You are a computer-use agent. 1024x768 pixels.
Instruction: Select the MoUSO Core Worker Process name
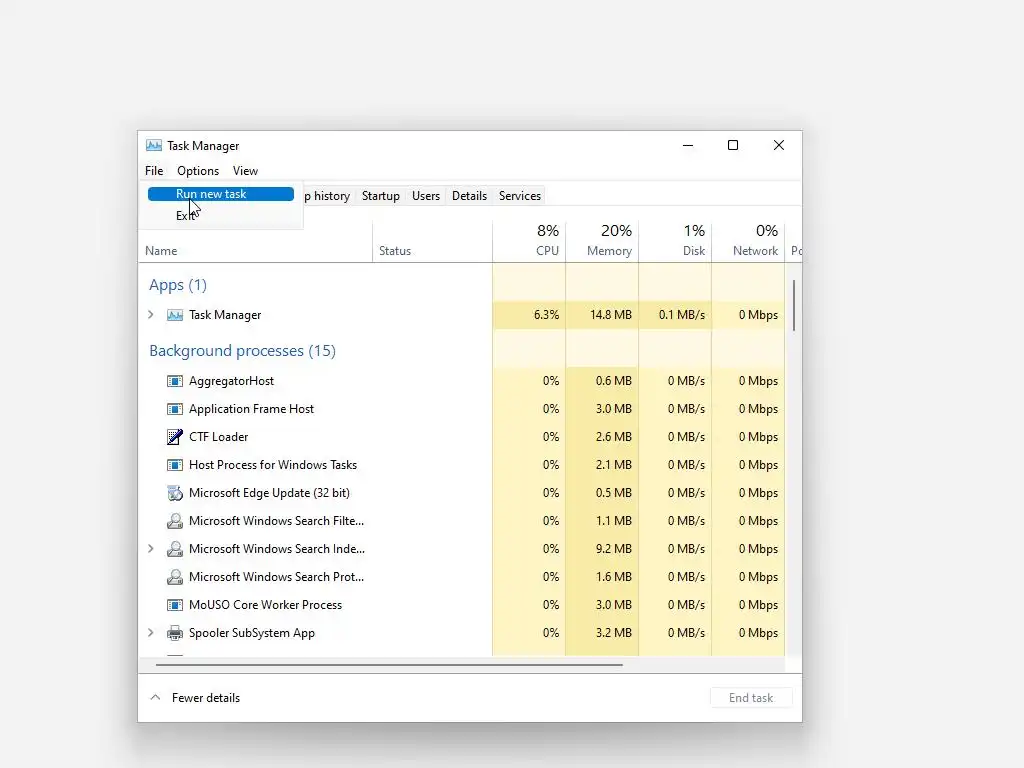point(265,605)
